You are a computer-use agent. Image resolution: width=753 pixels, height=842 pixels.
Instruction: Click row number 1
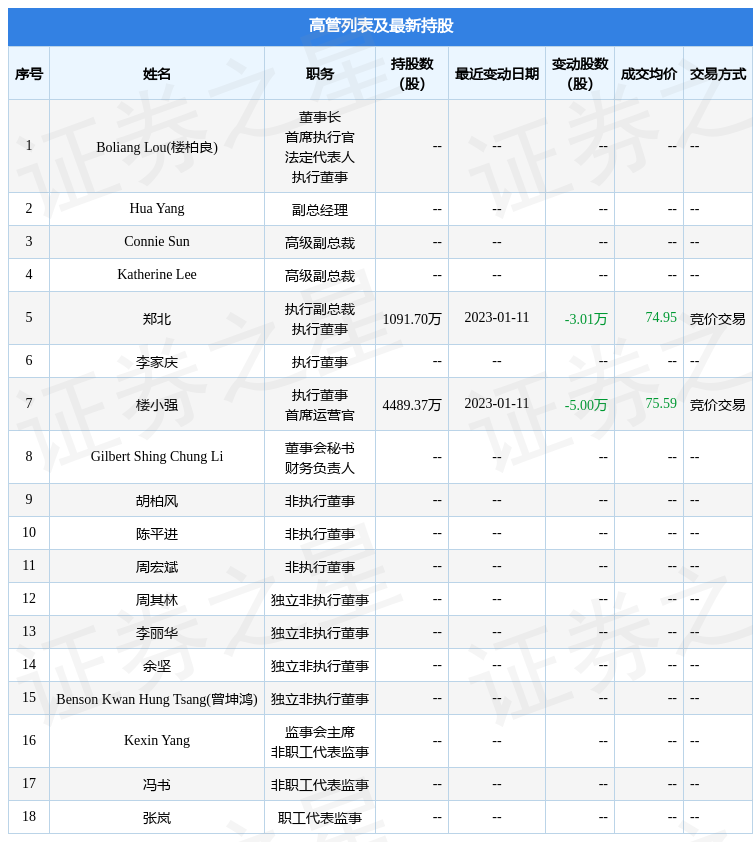click(x=29, y=145)
